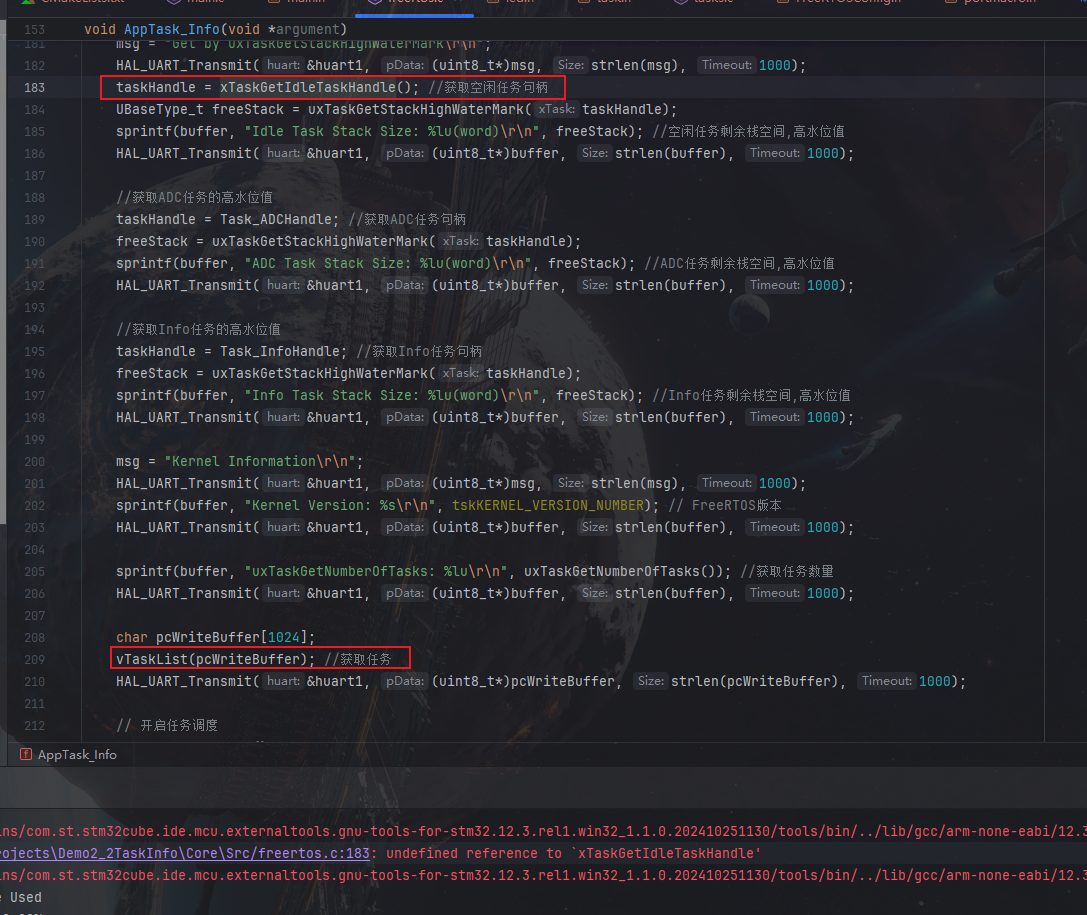Viewport: 1087px width, 915px height.
Task: Click the tskKERNEL_VERSION_NUMBER macro
Action: (x=549, y=505)
